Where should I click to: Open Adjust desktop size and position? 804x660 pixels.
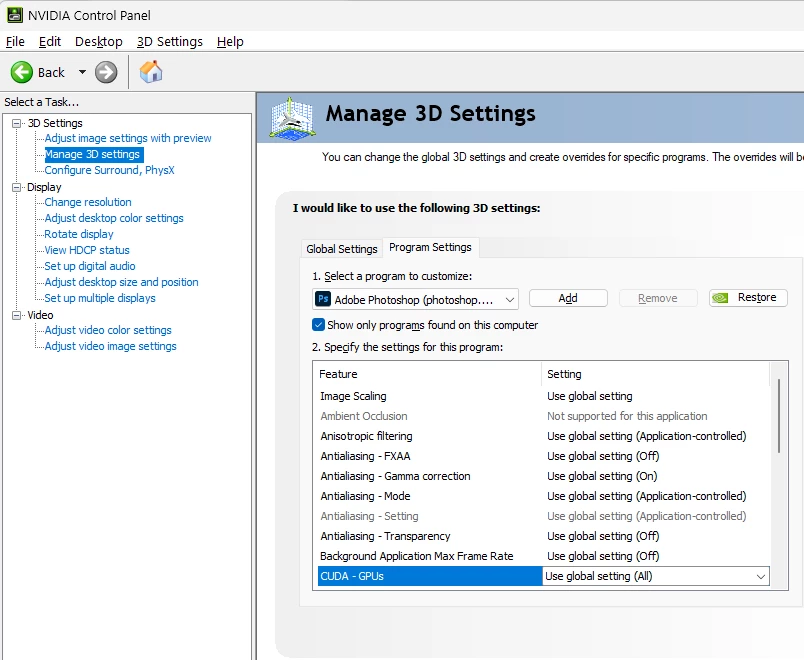121,282
